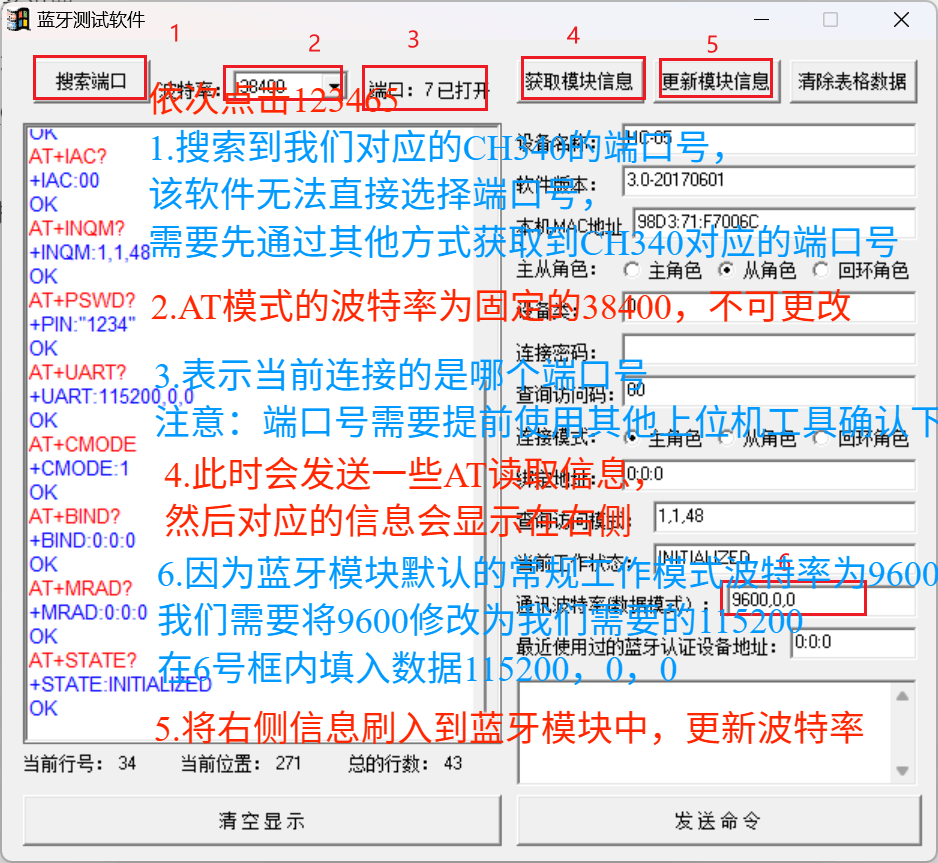Click the 最近使用过的蓝牙认证设备地址 field

point(853,643)
